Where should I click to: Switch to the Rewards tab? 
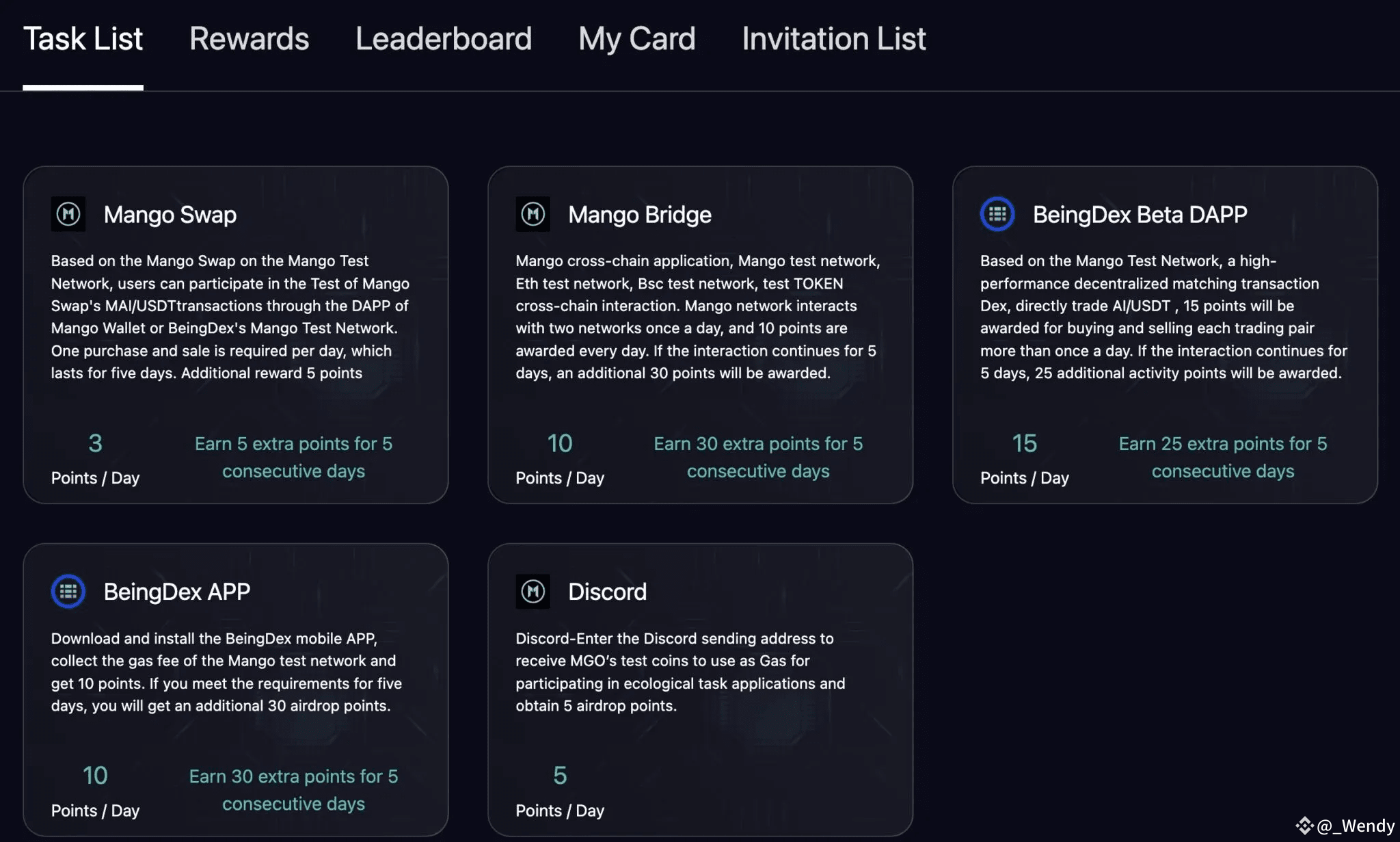click(249, 39)
